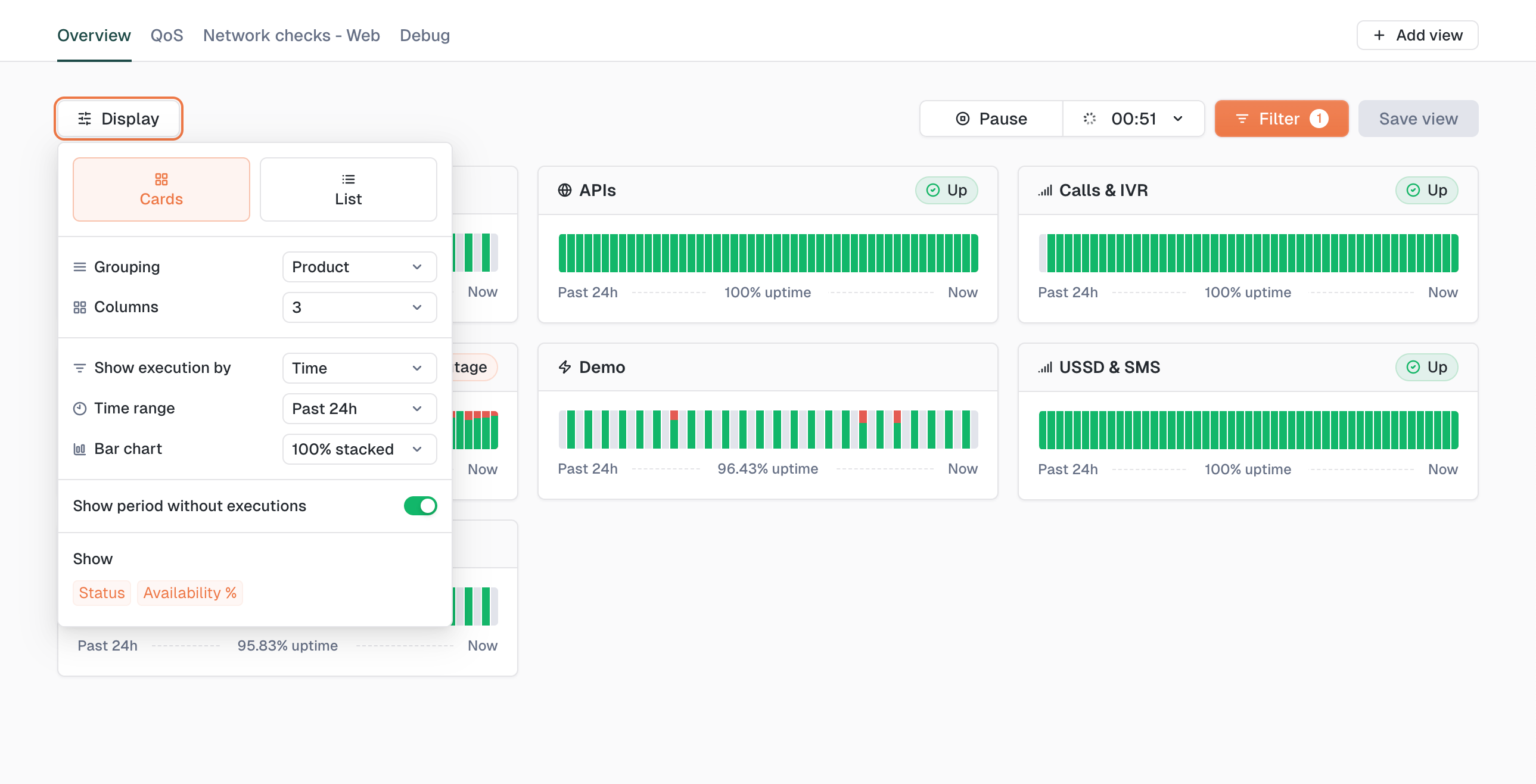Click the globe icon next to APIs

click(564, 190)
